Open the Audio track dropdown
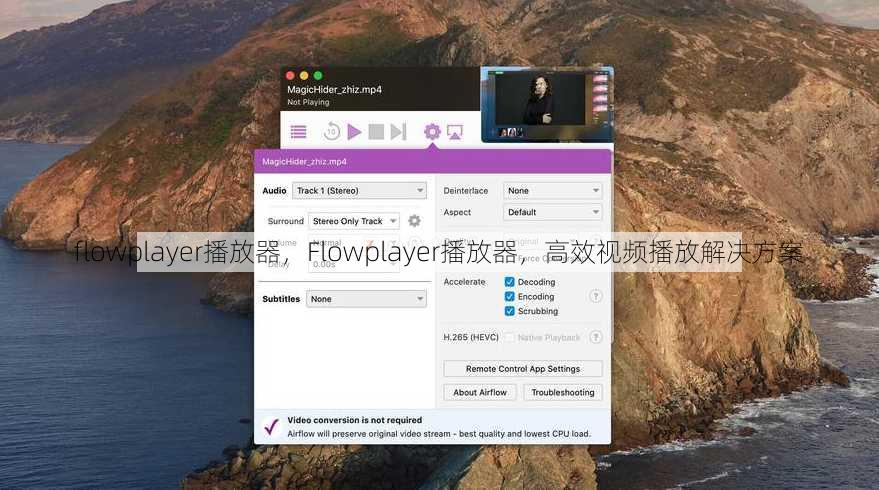 [x=359, y=191]
